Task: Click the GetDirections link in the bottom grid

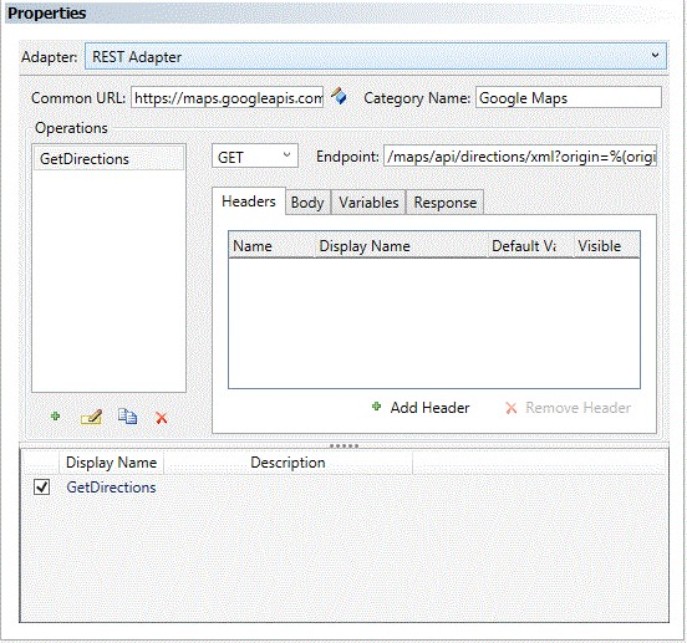Action: pos(111,488)
